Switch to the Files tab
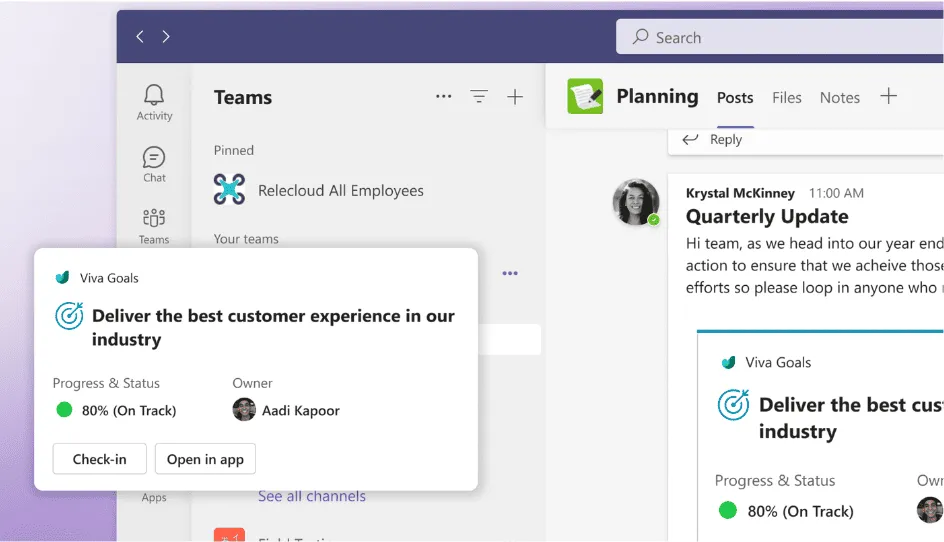Screen dimensions: 944x542 (x=786, y=97)
